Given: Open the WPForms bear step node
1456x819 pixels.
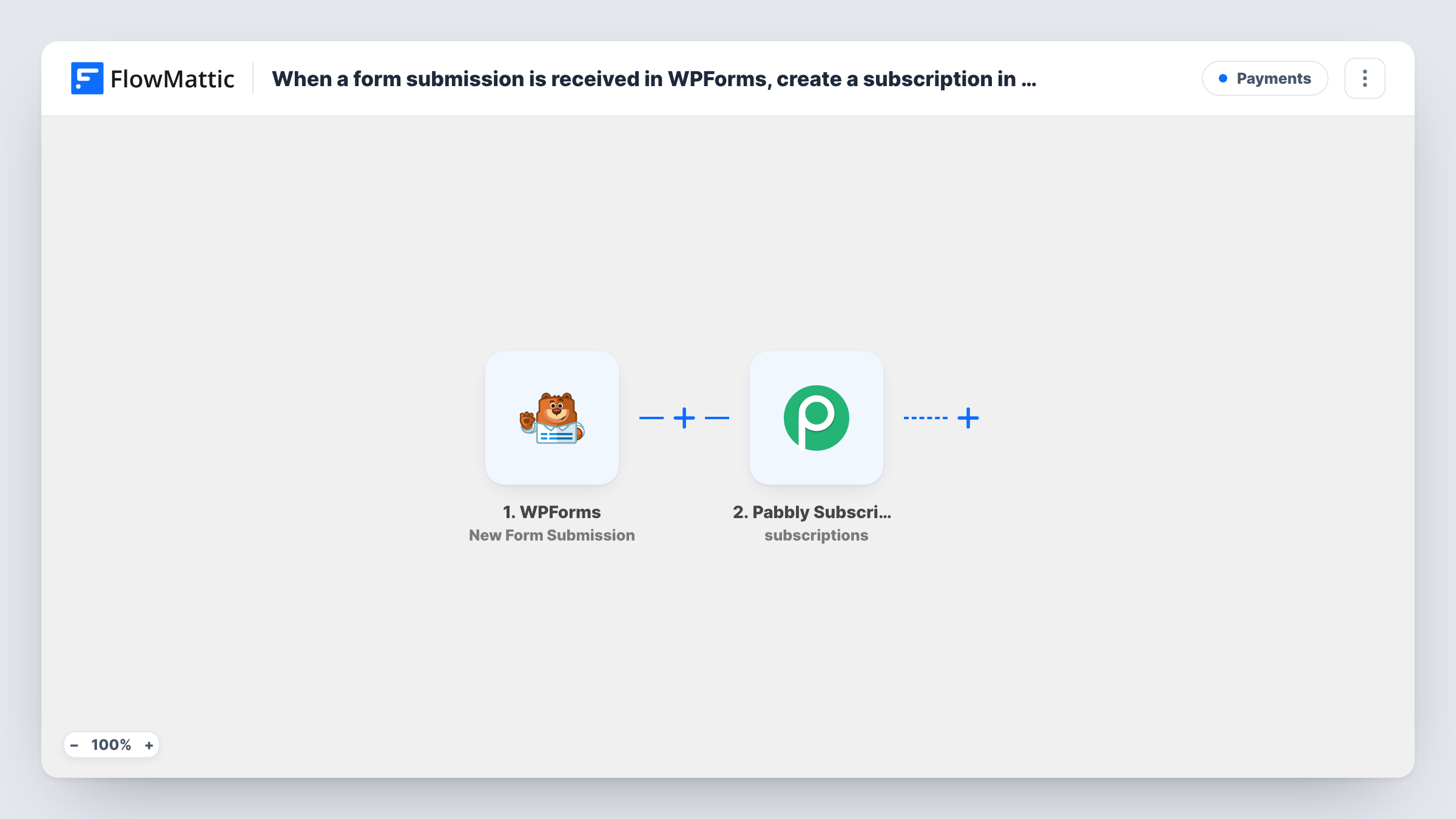Looking at the screenshot, I should coord(552,418).
